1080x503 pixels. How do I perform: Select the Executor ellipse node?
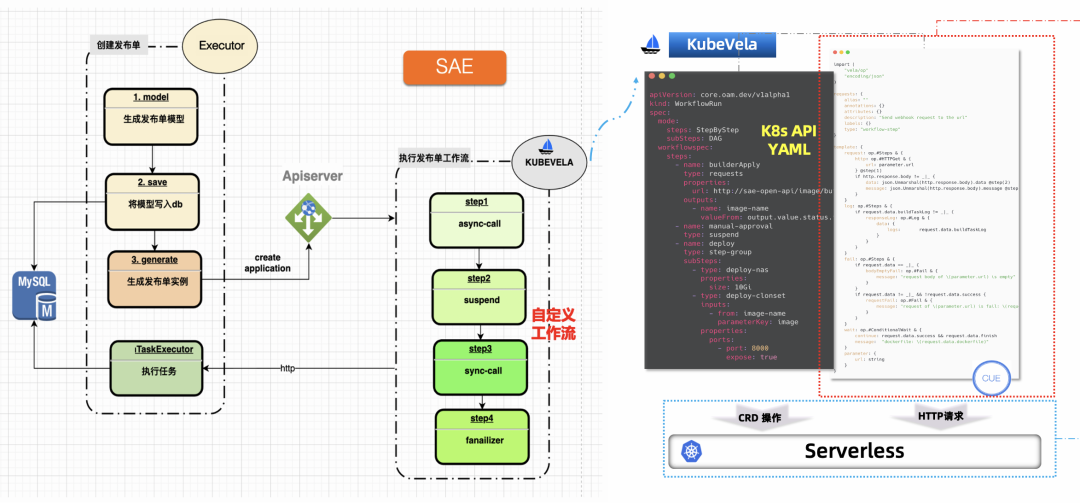click(221, 46)
